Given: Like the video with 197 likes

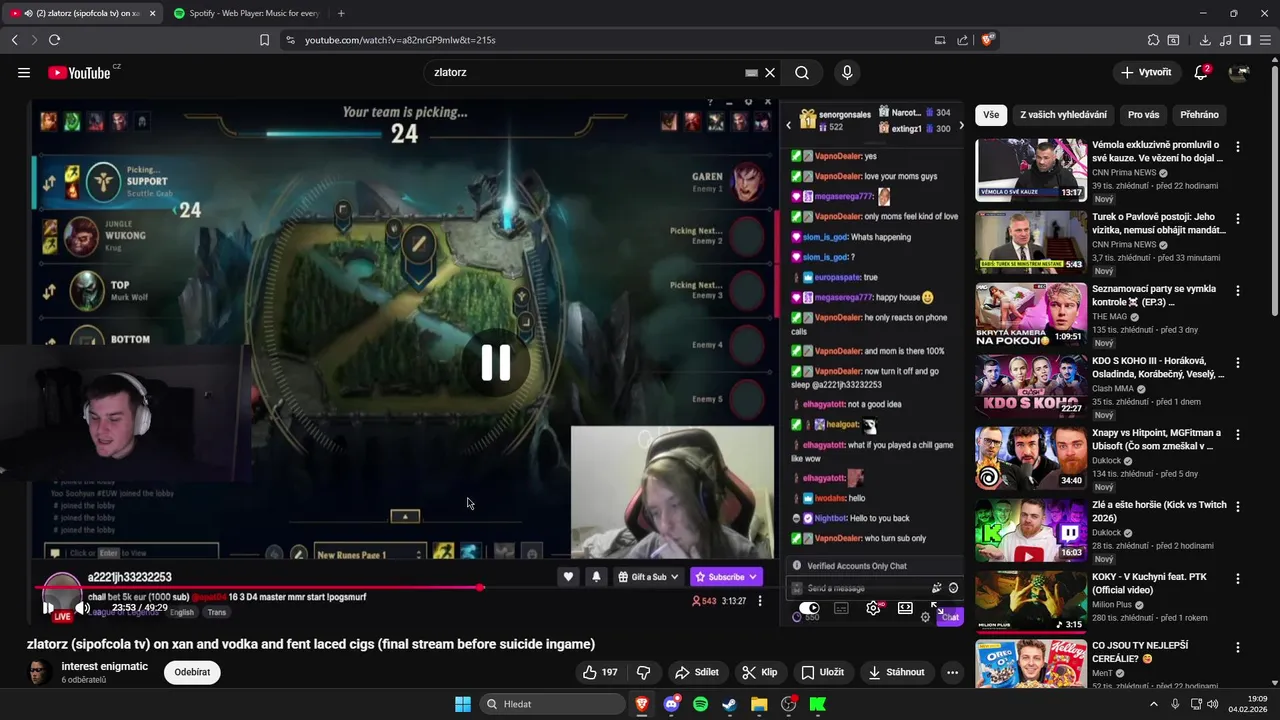Looking at the screenshot, I should pyautogui.click(x=601, y=672).
